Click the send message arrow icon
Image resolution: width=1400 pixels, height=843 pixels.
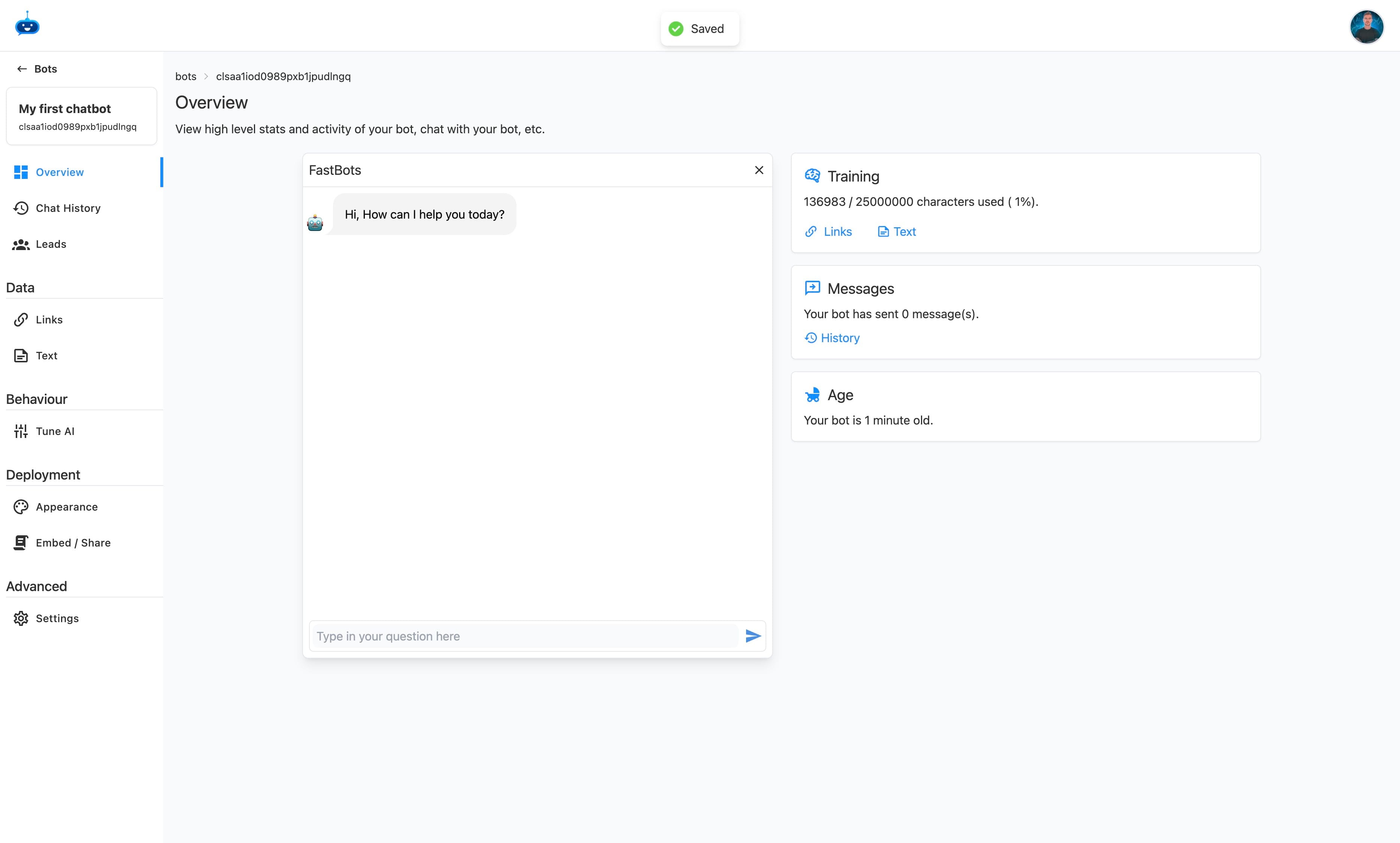pos(752,636)
